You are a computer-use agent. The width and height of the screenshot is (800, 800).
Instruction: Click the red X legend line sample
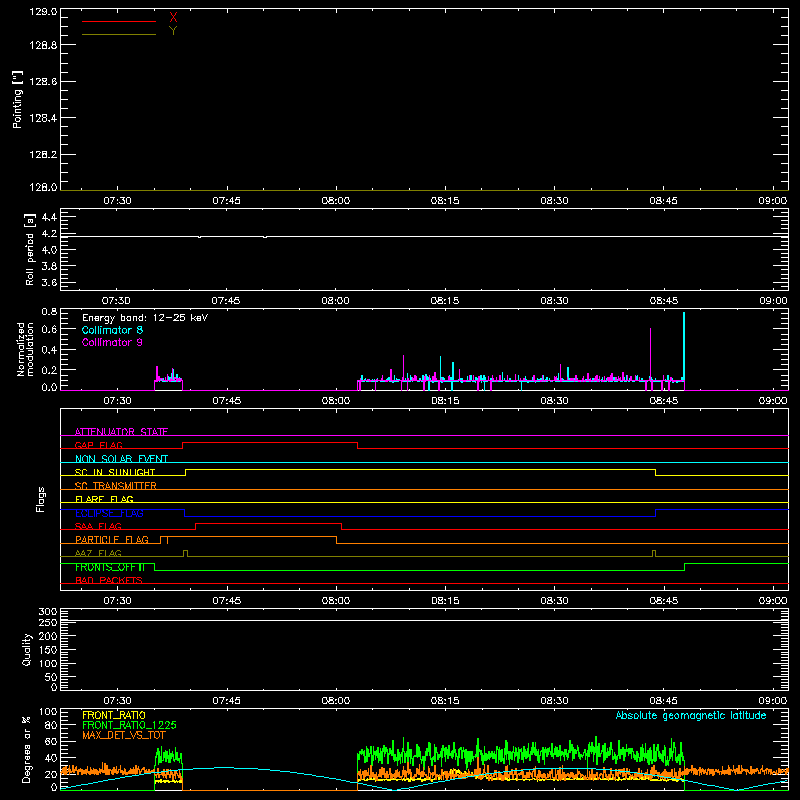[119, 21]
